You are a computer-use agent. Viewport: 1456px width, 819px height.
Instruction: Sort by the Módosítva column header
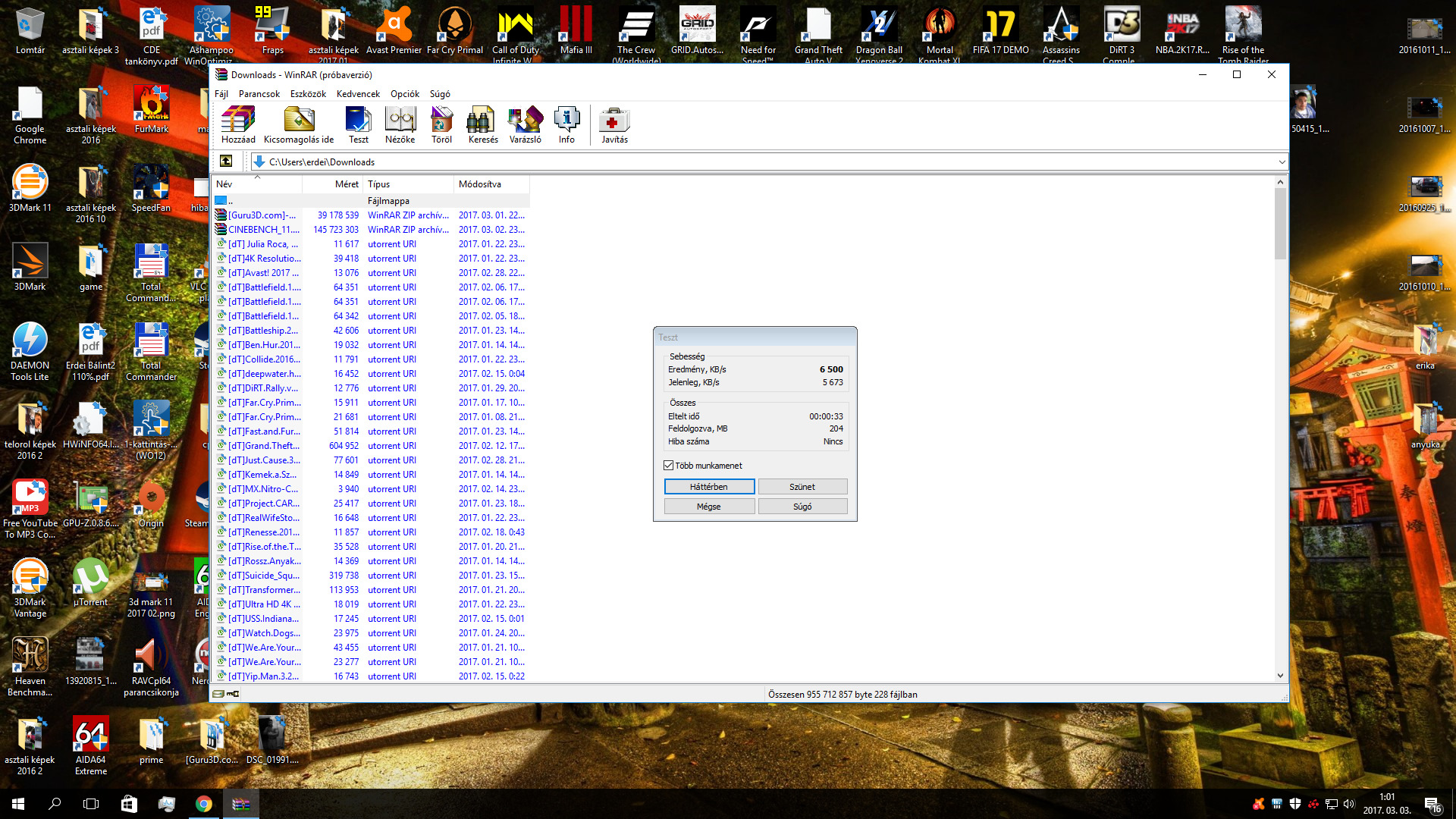coord(491,184)
